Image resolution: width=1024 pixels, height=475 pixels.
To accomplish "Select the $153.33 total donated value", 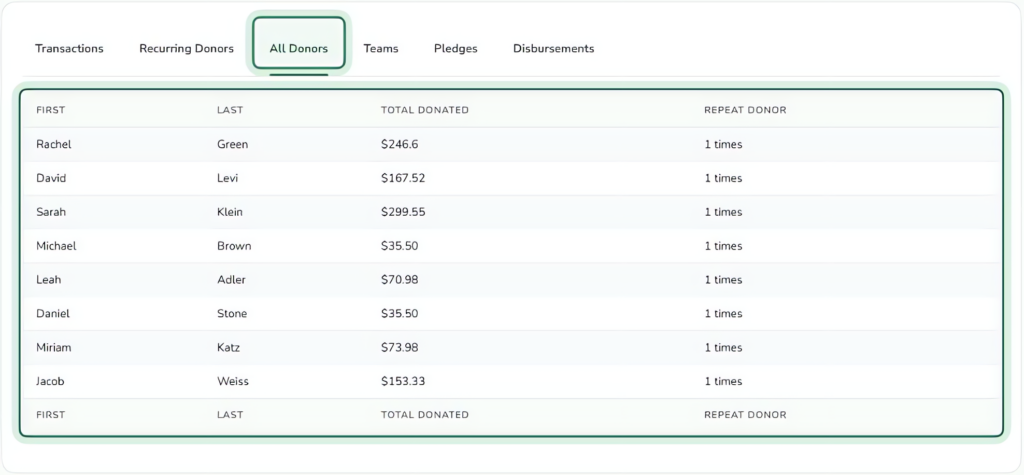I will pyautogui.click(x=403, y=382).
